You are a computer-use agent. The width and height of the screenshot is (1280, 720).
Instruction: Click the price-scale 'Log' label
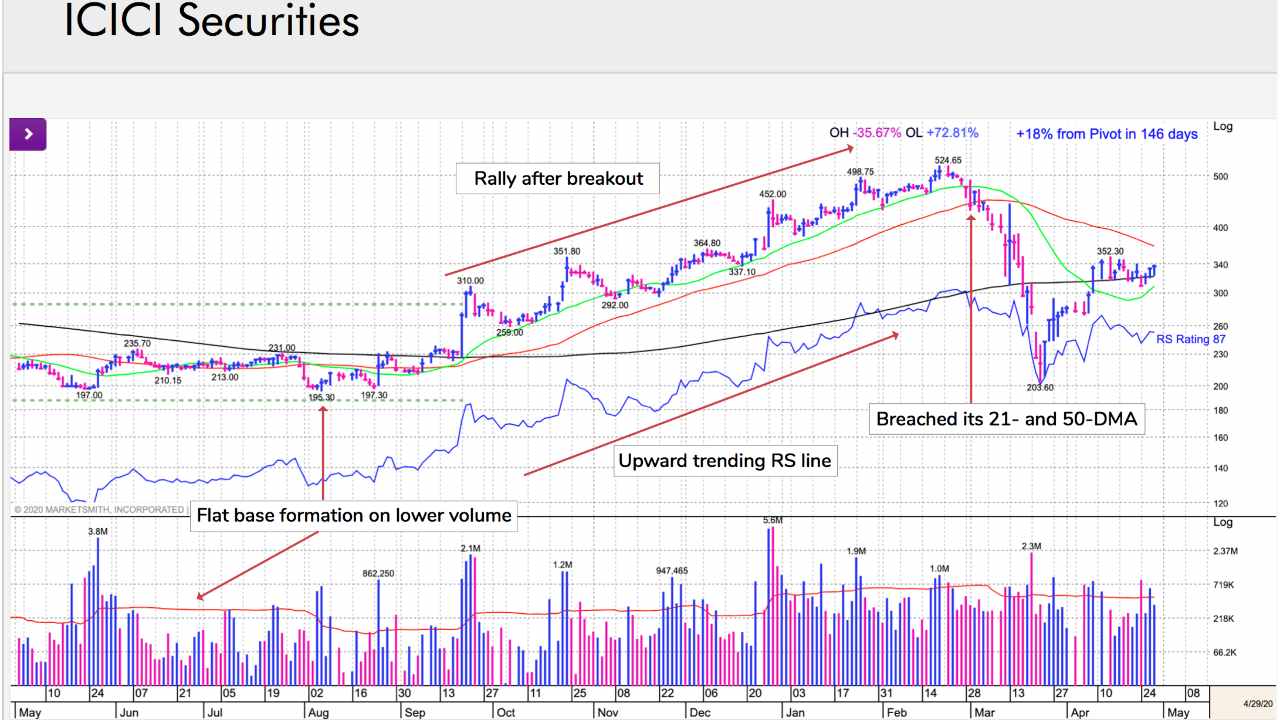pos(1222,127)
